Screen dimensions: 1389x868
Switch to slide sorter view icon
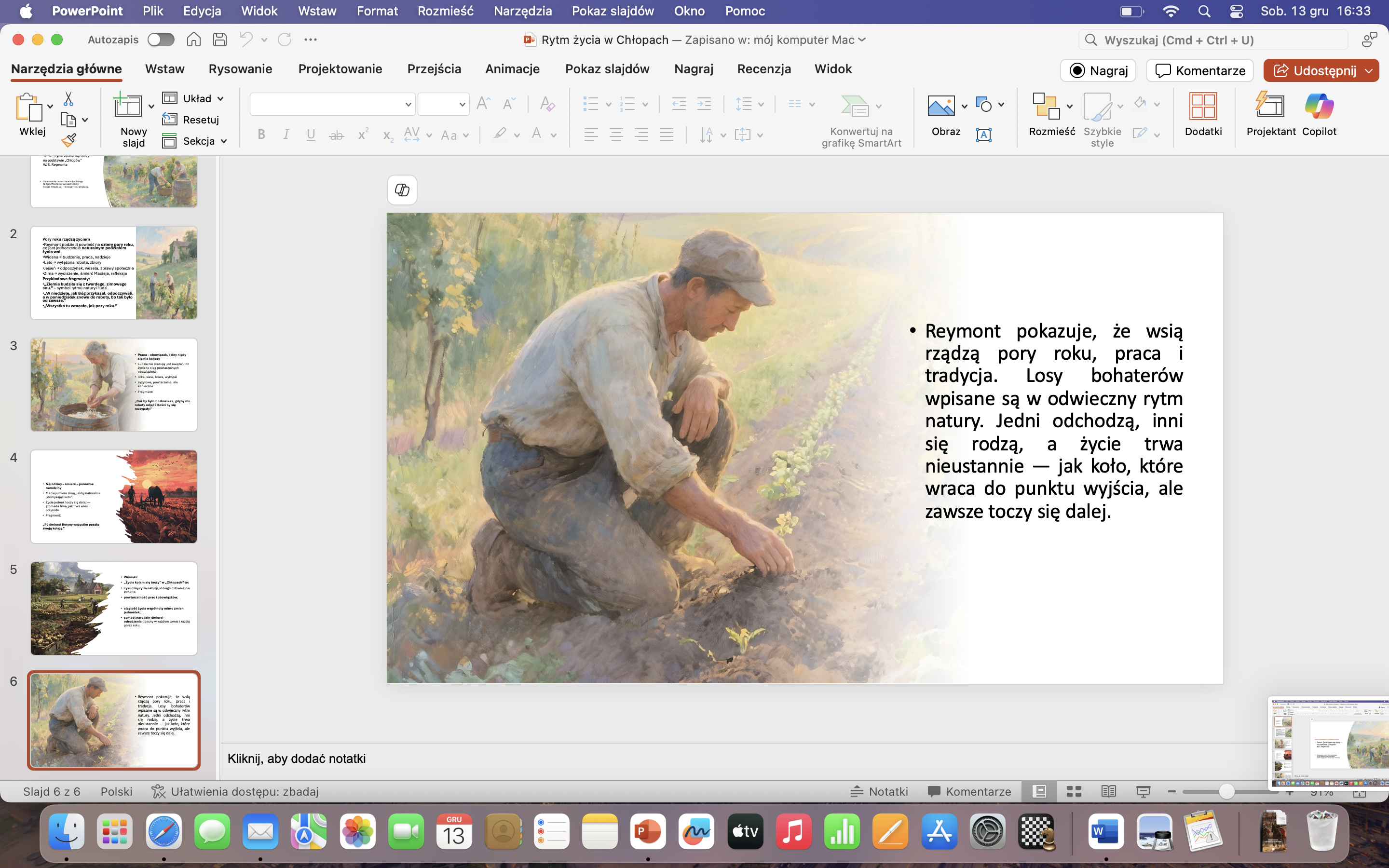pos(1073,792)
